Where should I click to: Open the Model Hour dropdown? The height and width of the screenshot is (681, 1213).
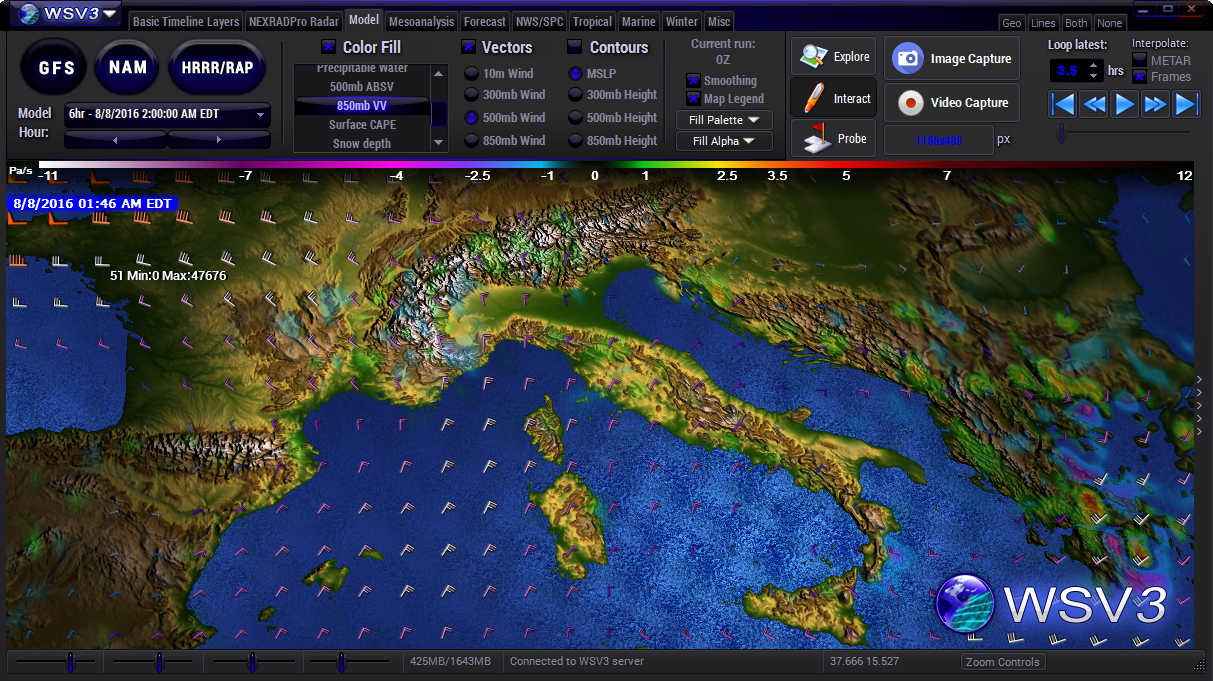click(167, 114)
